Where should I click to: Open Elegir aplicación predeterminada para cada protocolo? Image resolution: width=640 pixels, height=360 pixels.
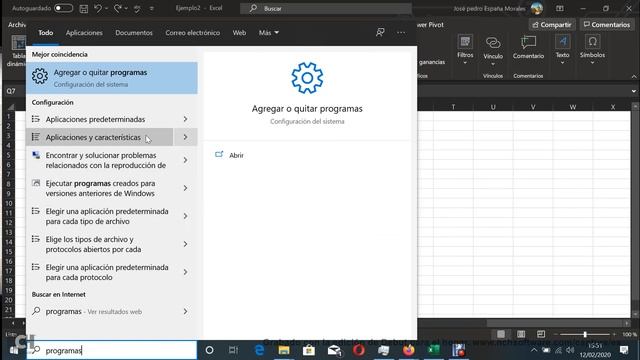pos(100,272)
